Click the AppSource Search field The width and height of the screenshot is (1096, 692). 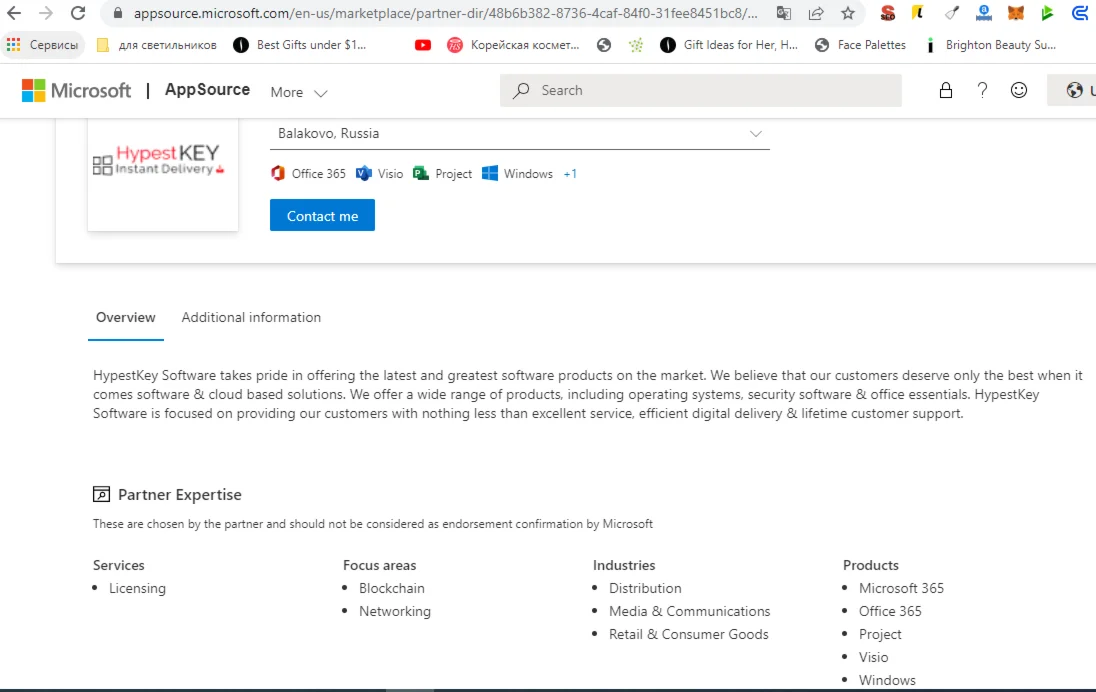[x=700, y=90]
